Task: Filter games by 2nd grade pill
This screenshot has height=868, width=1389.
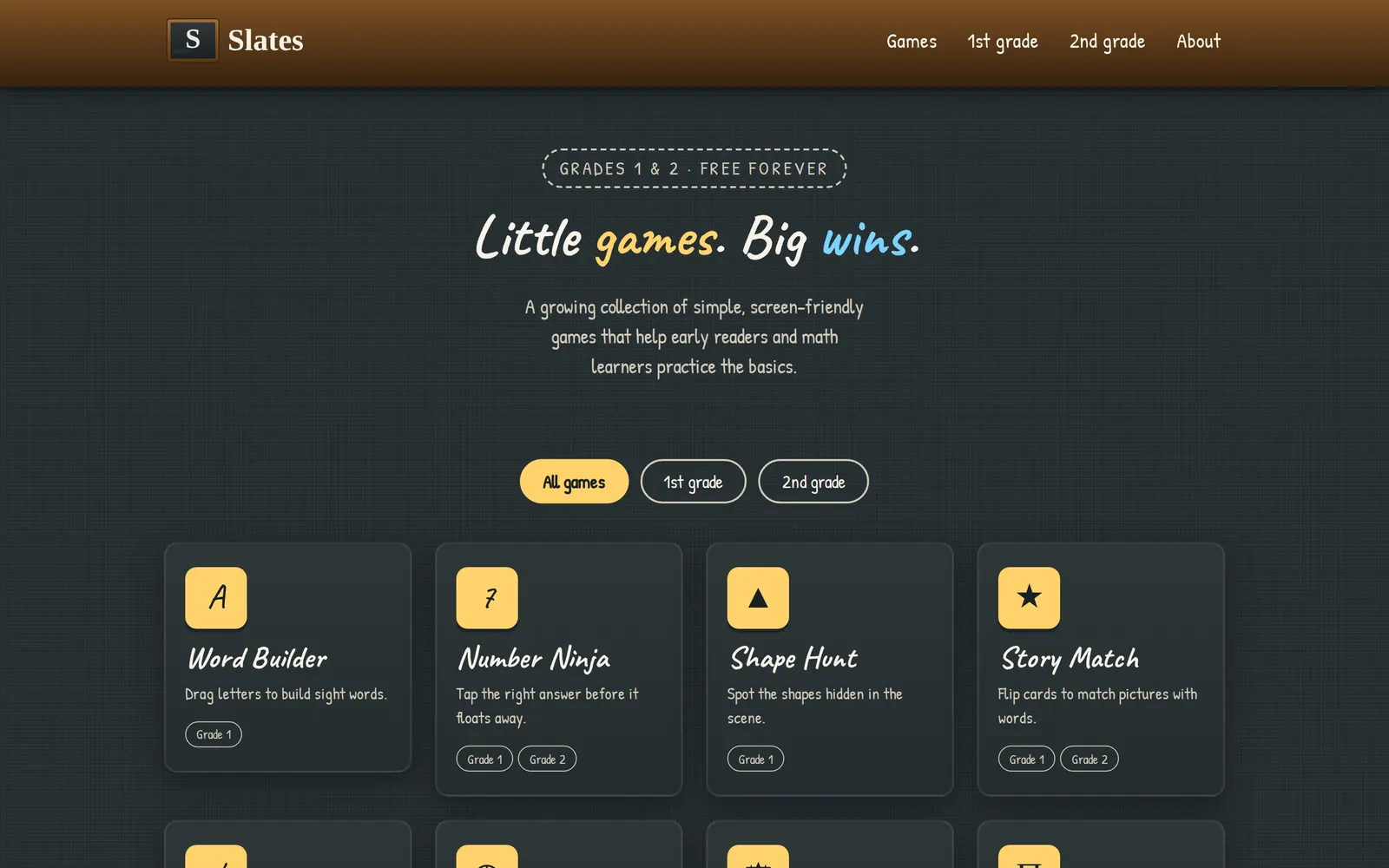Action: (813, 482)
